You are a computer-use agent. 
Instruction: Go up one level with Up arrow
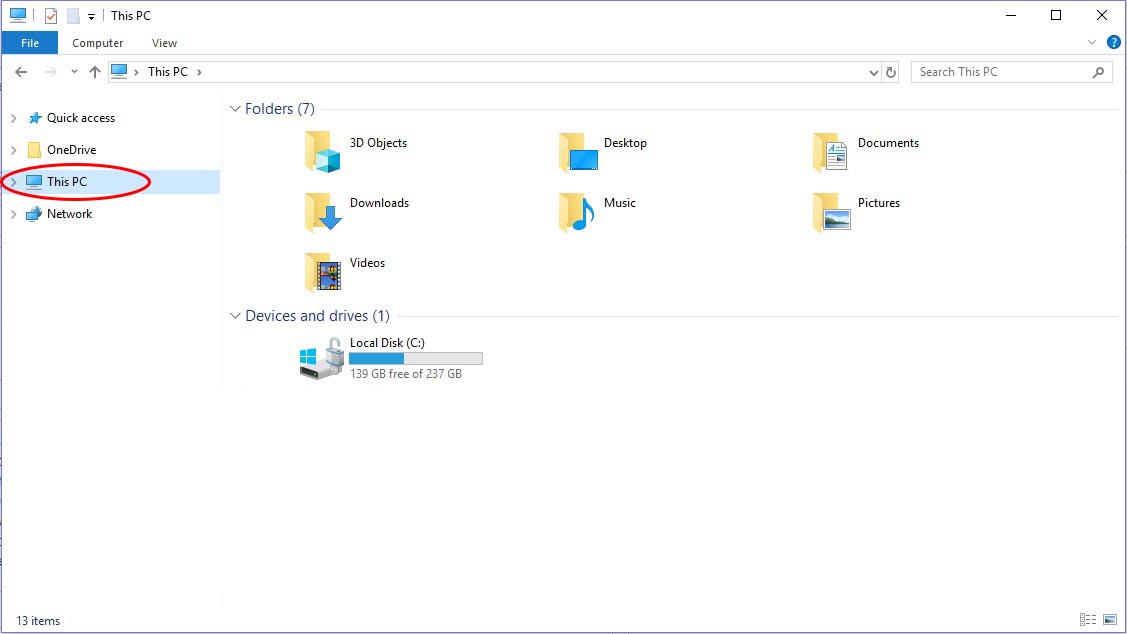point(95,72)
